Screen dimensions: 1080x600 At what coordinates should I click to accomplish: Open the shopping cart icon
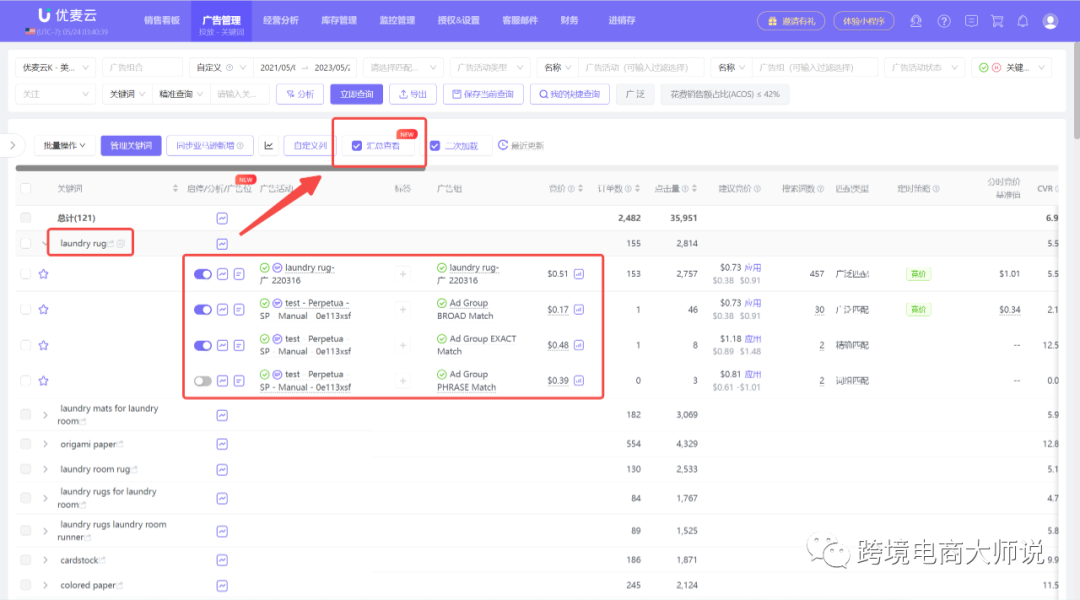pyautogui.click(x=996, y=20)
